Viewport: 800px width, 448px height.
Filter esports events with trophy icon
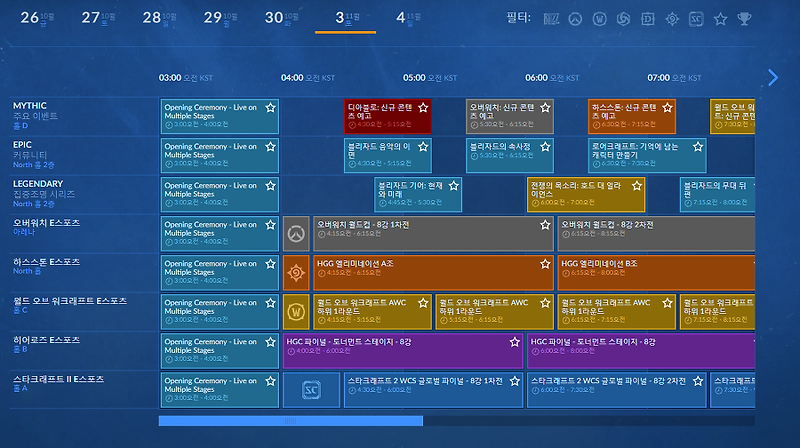744,19
